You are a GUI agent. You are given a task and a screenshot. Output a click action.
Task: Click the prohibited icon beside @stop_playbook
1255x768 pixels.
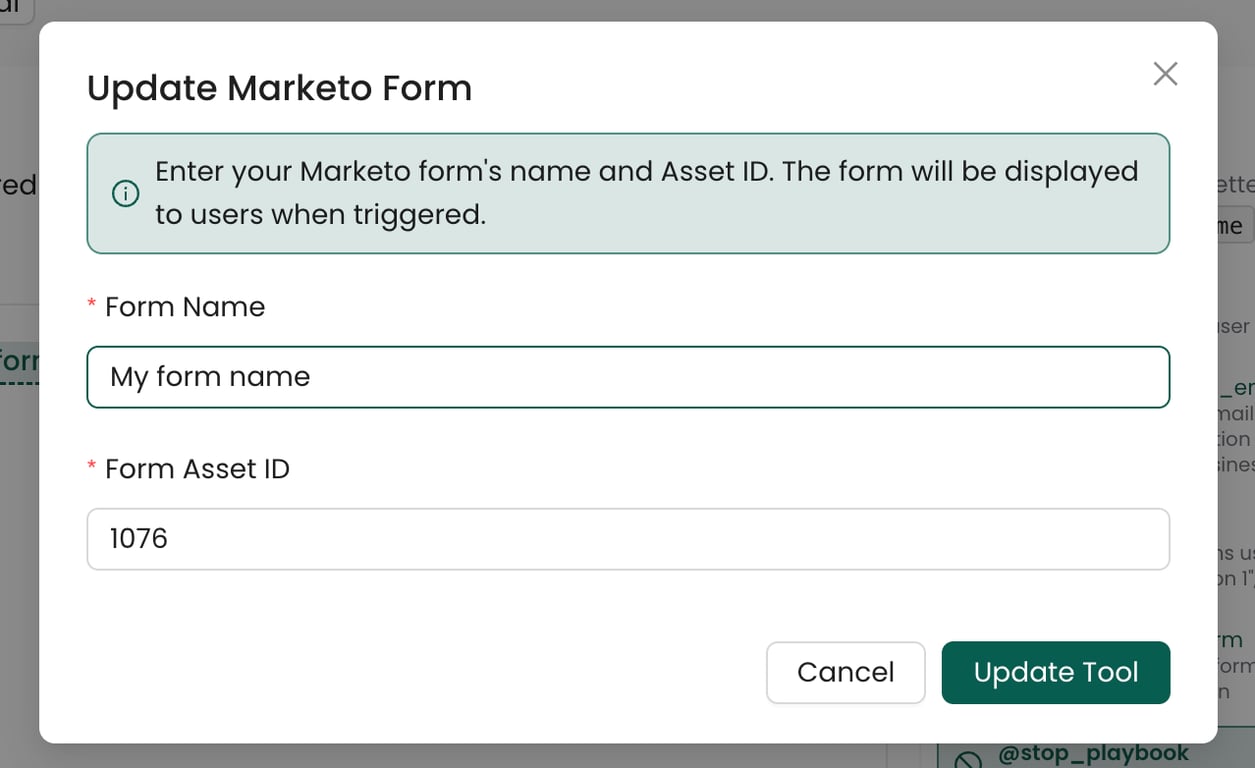[x=968, y=761]
